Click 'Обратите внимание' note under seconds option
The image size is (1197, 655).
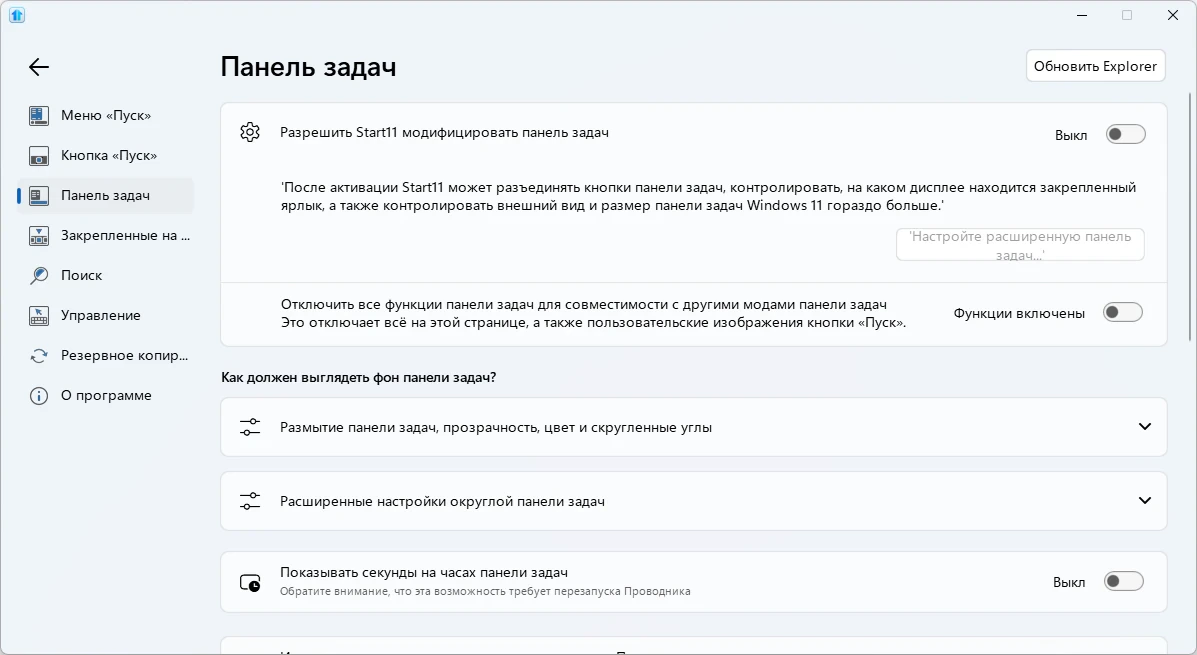point(486,592)
